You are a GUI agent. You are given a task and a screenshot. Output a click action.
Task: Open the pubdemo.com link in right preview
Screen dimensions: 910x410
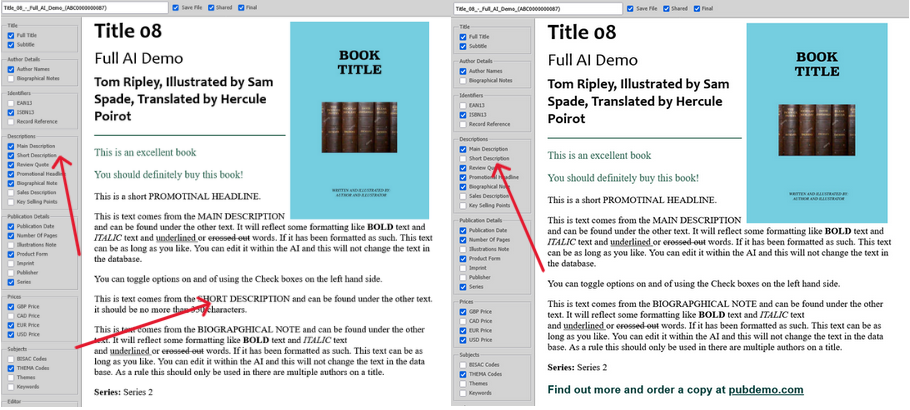pos(767,389)
